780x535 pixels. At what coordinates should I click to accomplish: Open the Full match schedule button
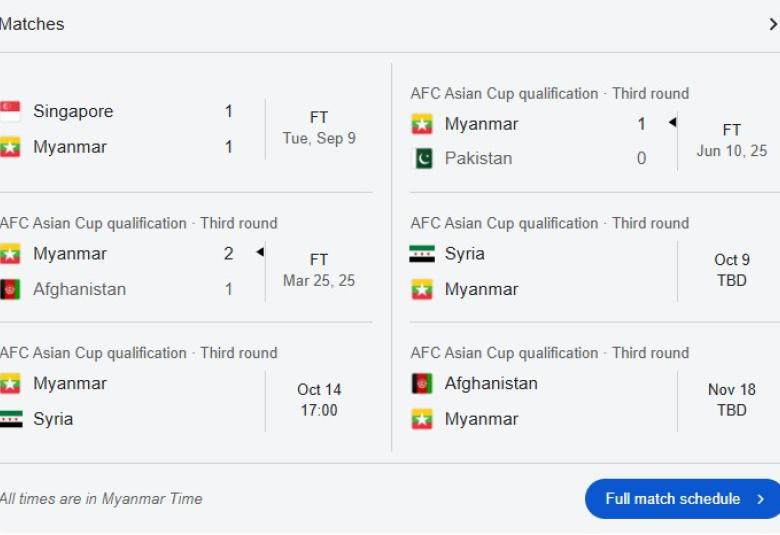coord(684,499)
